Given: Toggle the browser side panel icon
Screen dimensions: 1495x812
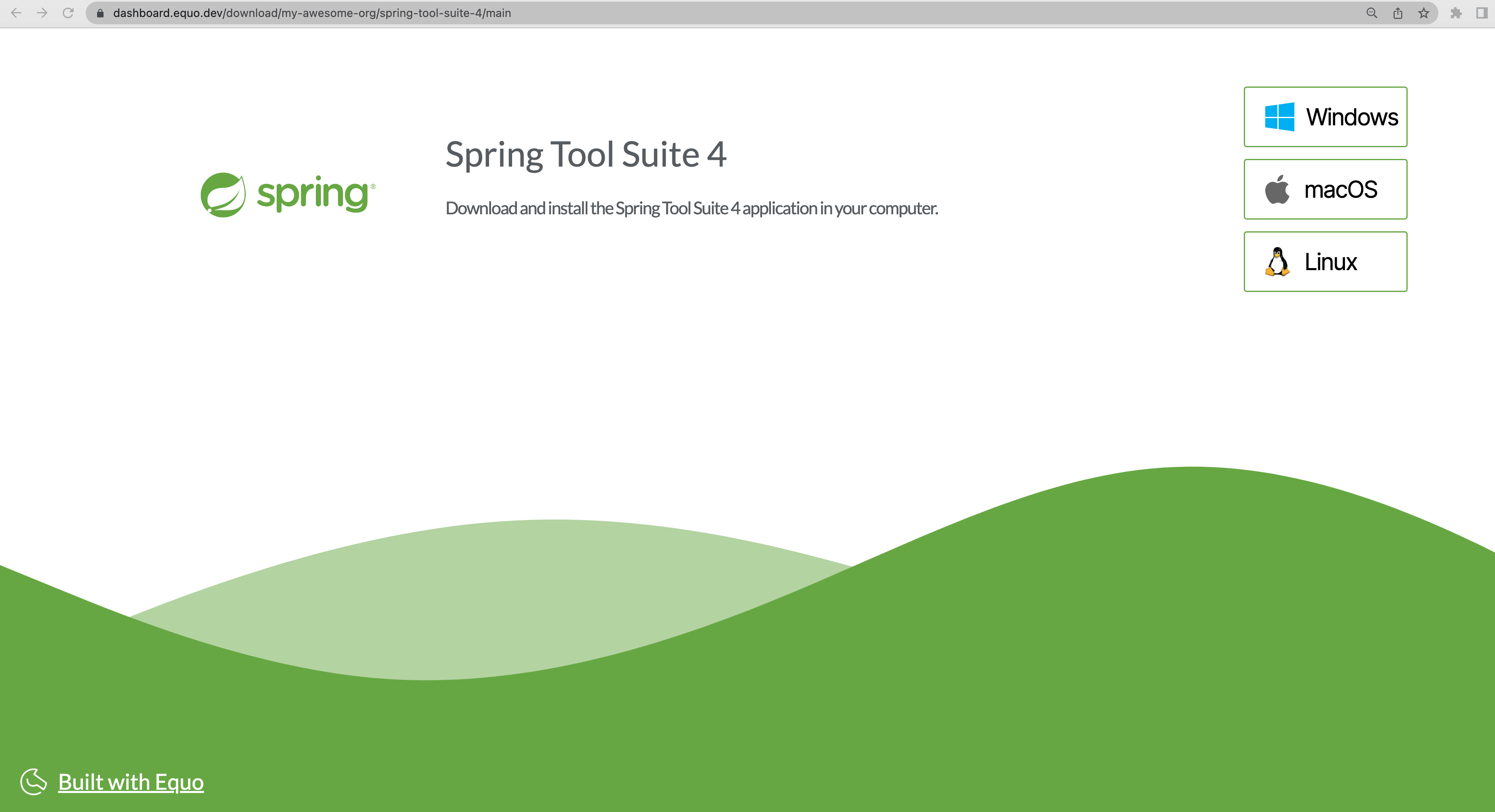Looking at the screenshot, I should point(1482,13).
